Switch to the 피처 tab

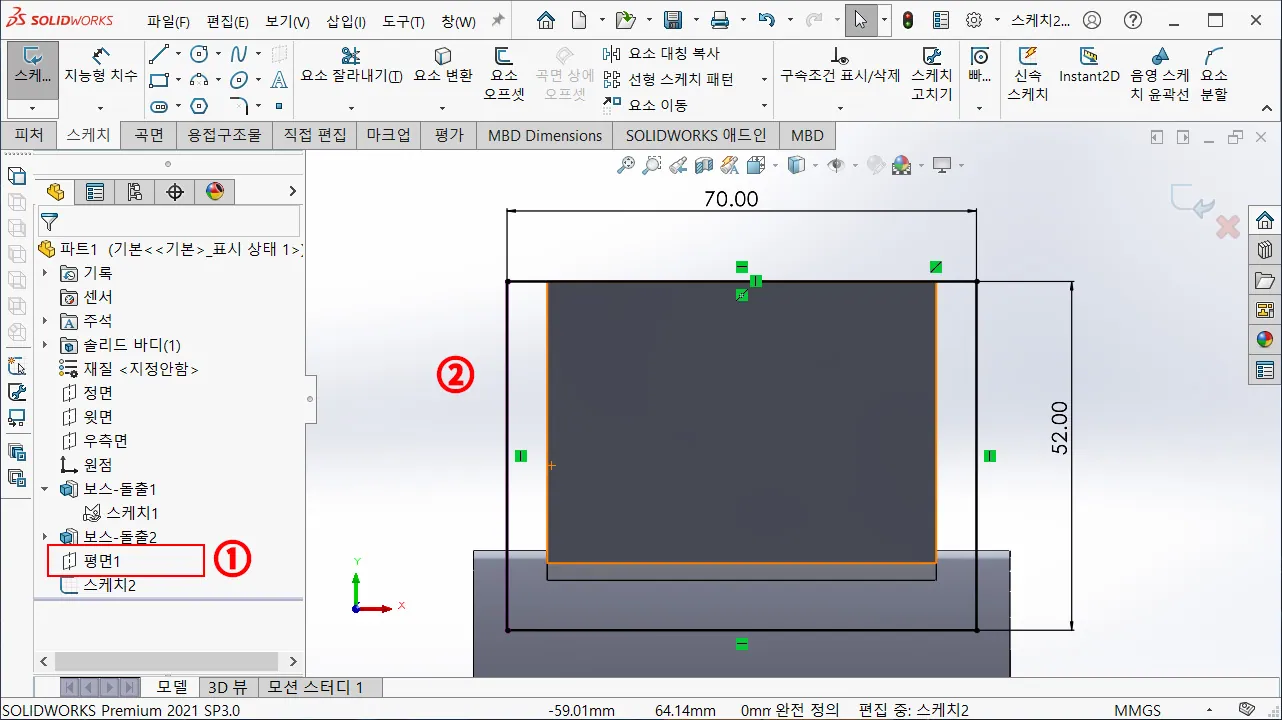pos(29,135)
